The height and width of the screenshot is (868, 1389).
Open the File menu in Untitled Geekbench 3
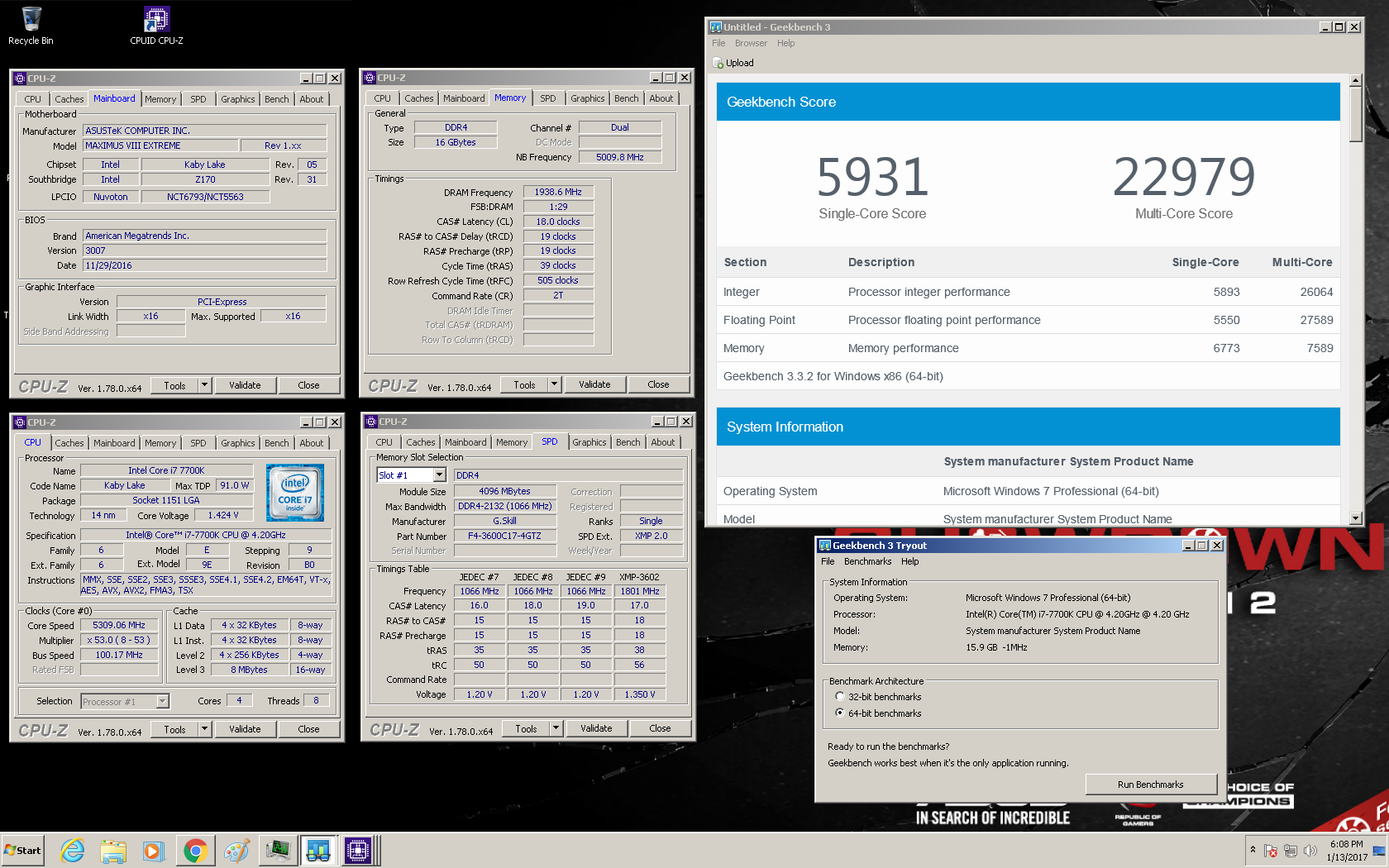[718, 44]
